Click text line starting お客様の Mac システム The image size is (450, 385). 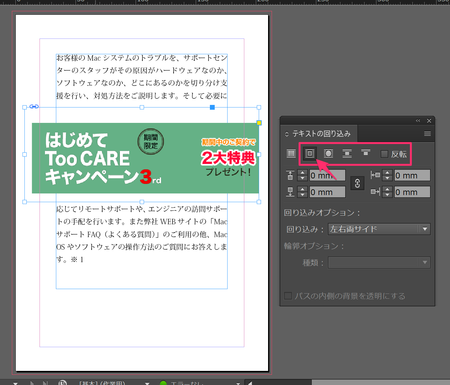pyautogui.click(x=142, y=58)
